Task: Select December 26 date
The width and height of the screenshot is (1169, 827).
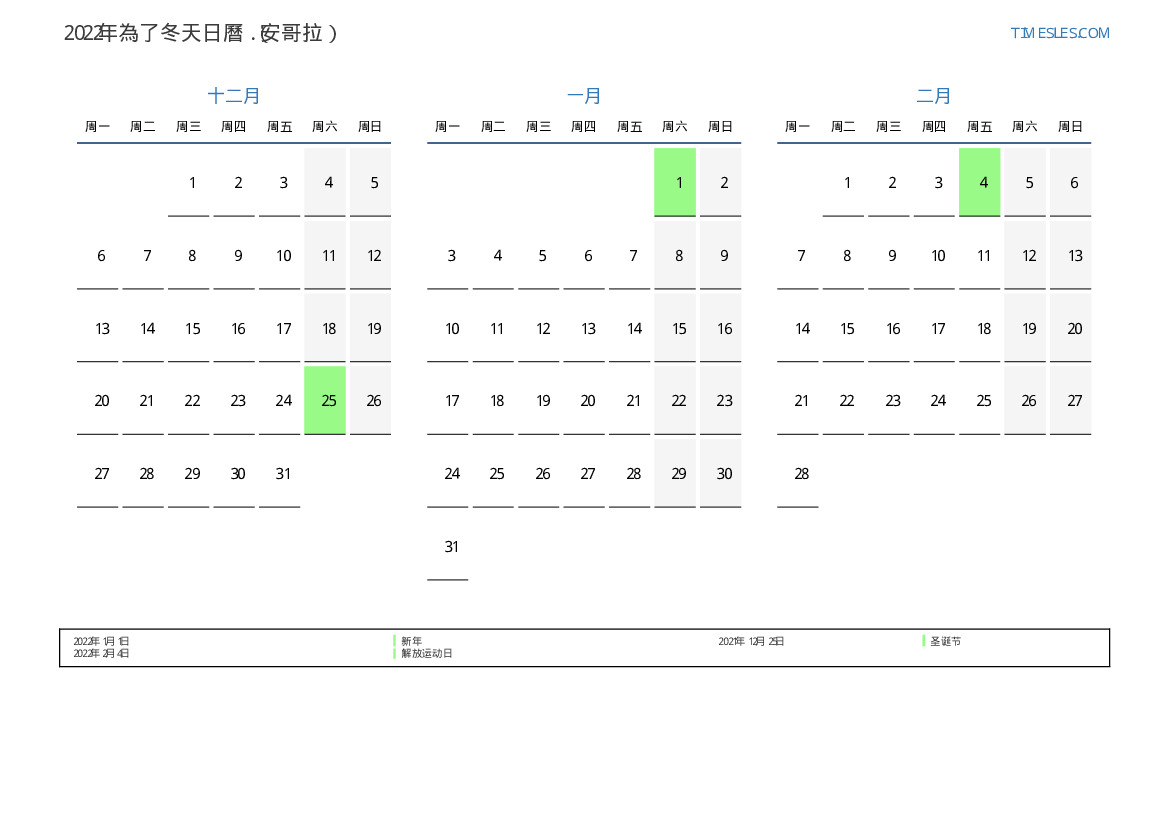Action: click(371, 400)
